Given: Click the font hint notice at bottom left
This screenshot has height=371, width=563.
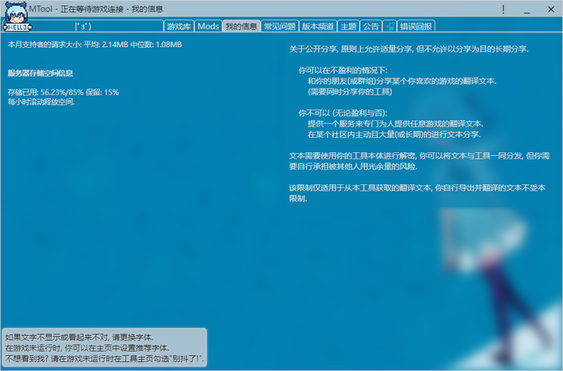Looking at the screenshot, I should point(104,348).
